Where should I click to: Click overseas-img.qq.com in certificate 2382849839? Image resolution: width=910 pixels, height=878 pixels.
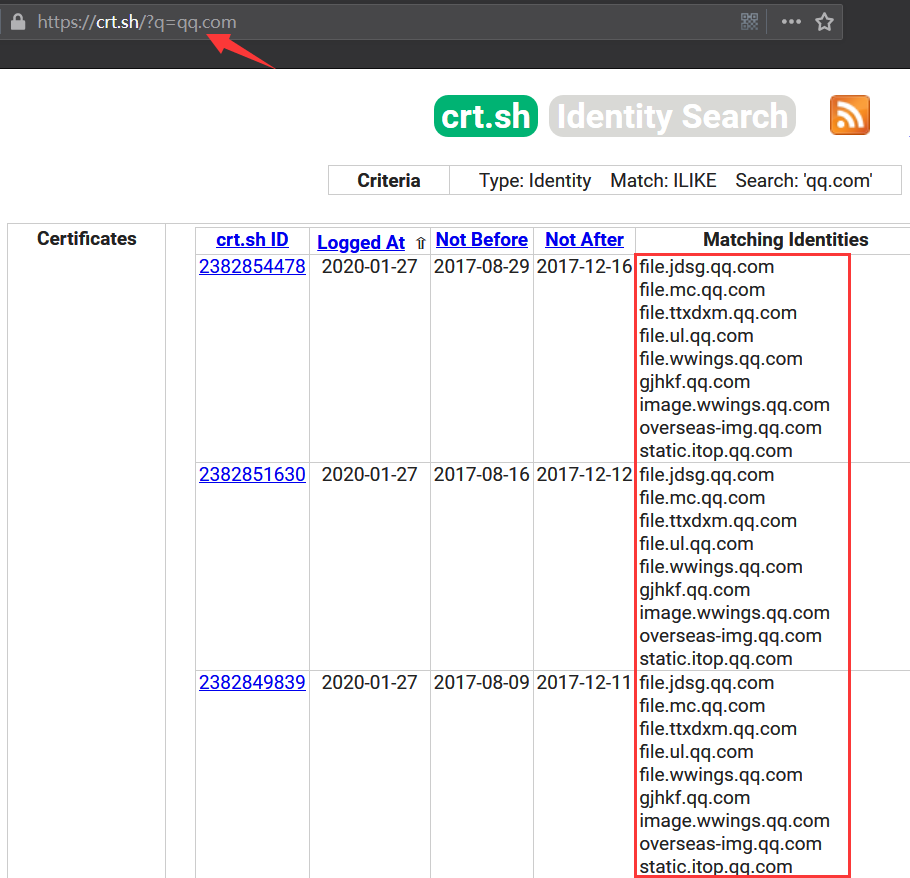731,843
